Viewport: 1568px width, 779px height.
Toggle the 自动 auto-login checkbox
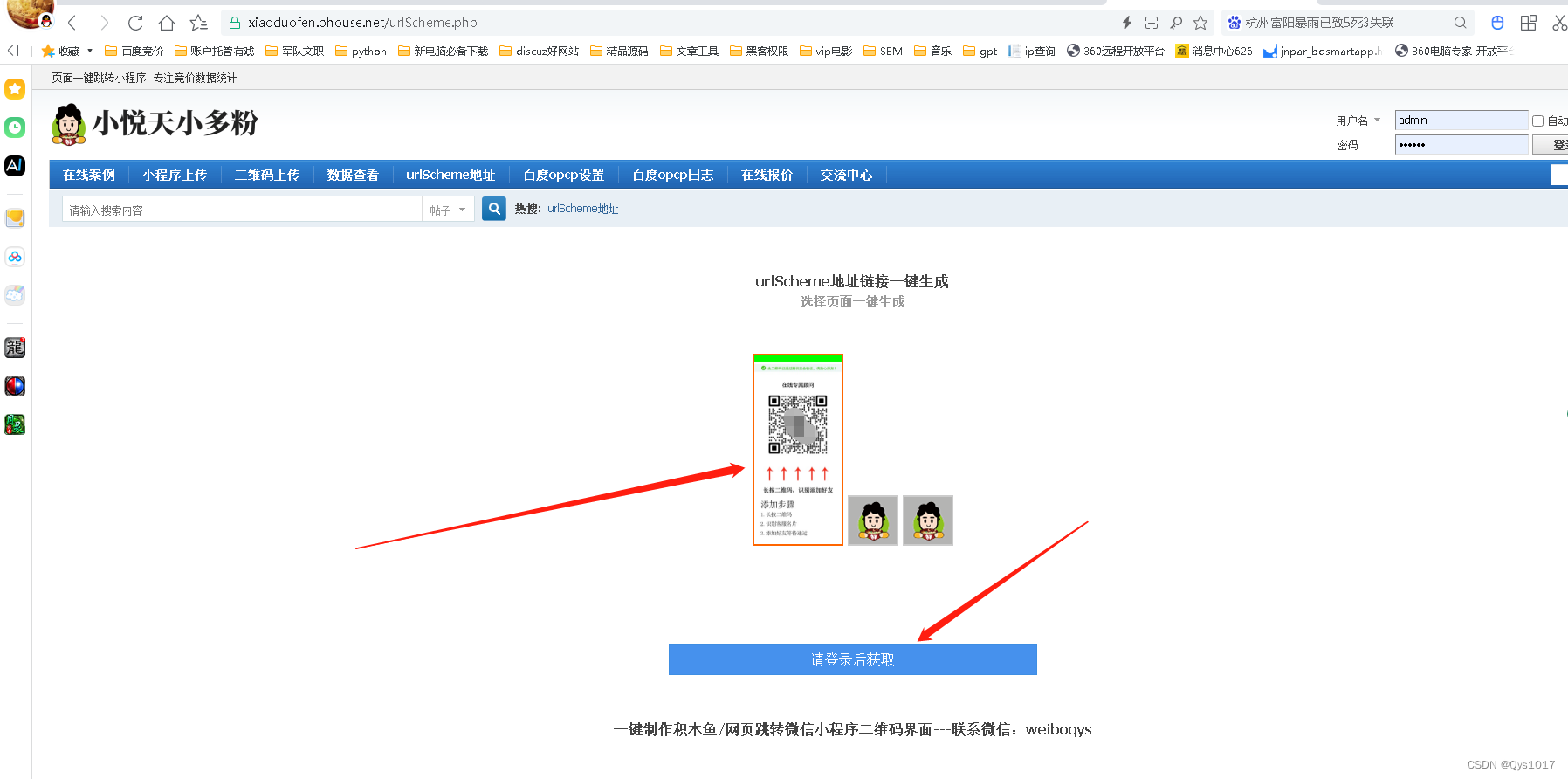[1538, 121]
